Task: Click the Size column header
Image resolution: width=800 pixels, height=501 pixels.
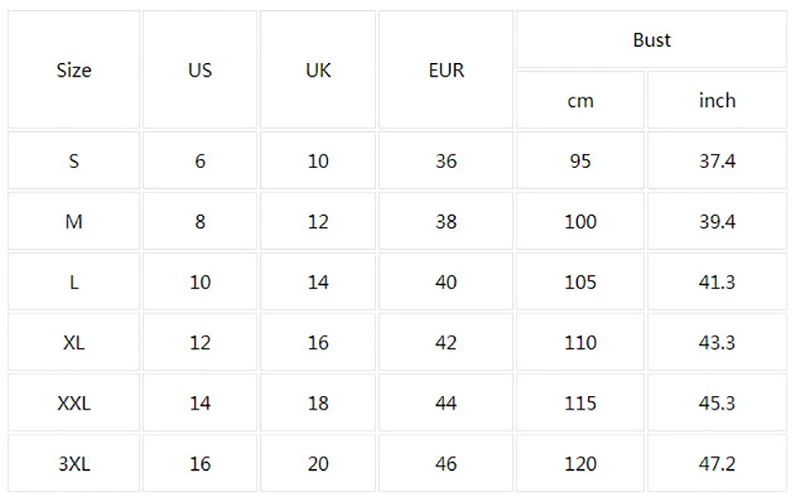Action: 74,70
